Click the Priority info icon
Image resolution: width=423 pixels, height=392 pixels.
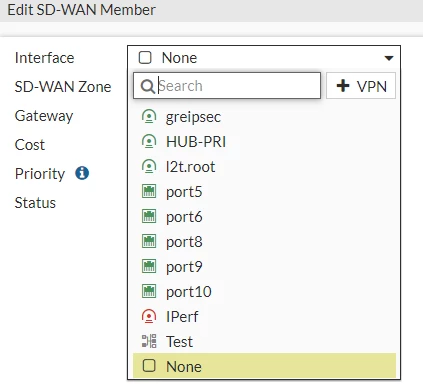click(82, 173)
